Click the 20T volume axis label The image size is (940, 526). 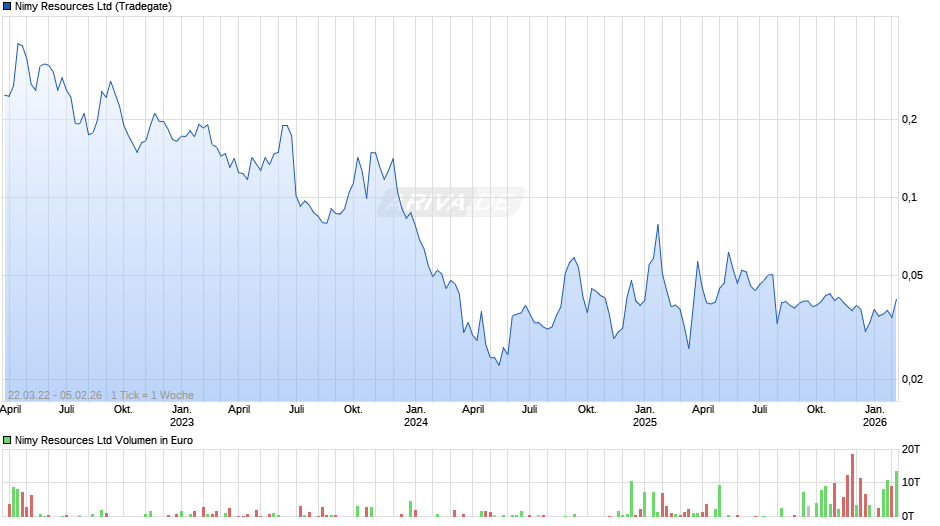pyautogui.click(x=911, y=449)
